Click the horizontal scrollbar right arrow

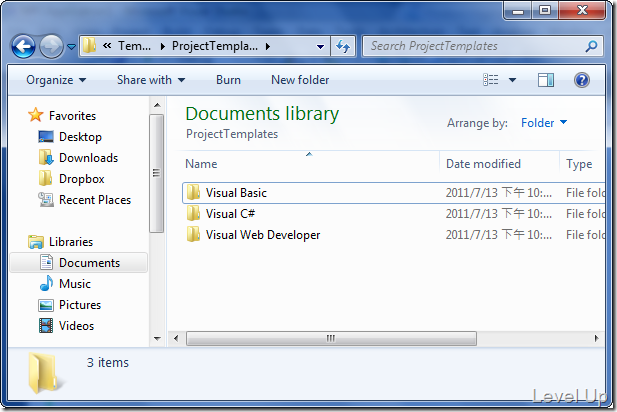coord(597,338)
